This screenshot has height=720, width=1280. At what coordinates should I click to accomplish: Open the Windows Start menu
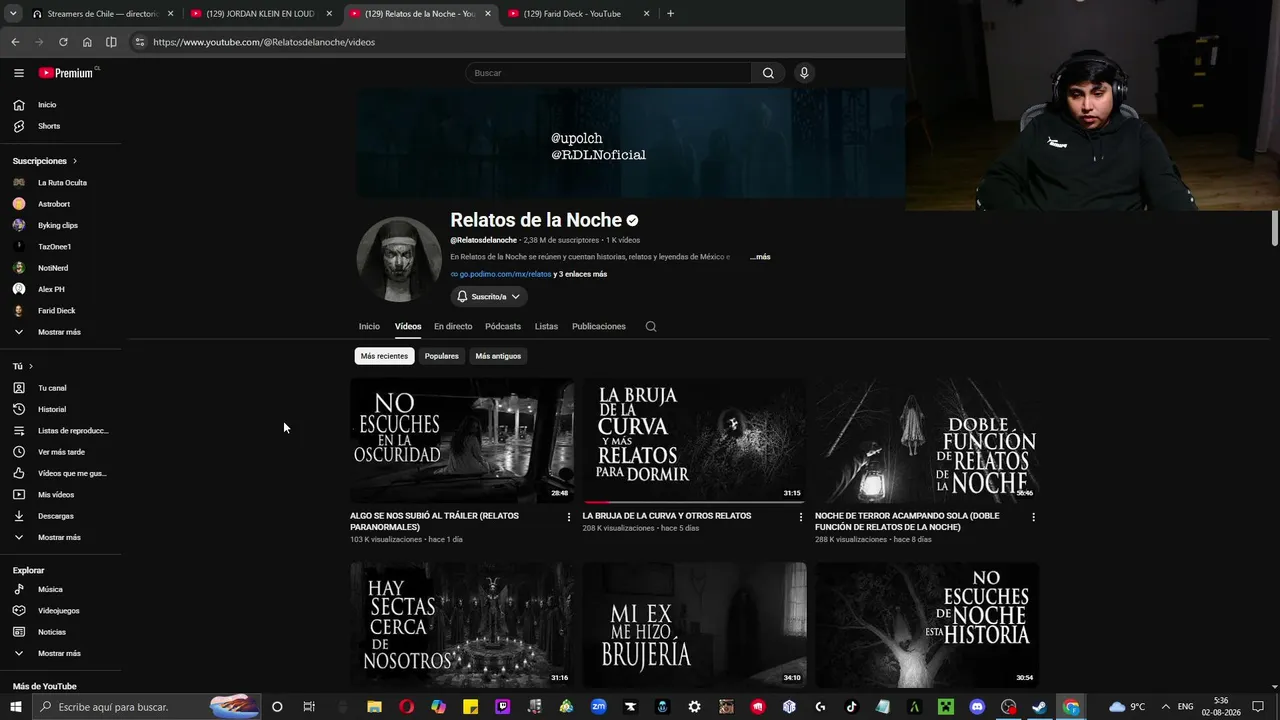click(x=16, y=707)
